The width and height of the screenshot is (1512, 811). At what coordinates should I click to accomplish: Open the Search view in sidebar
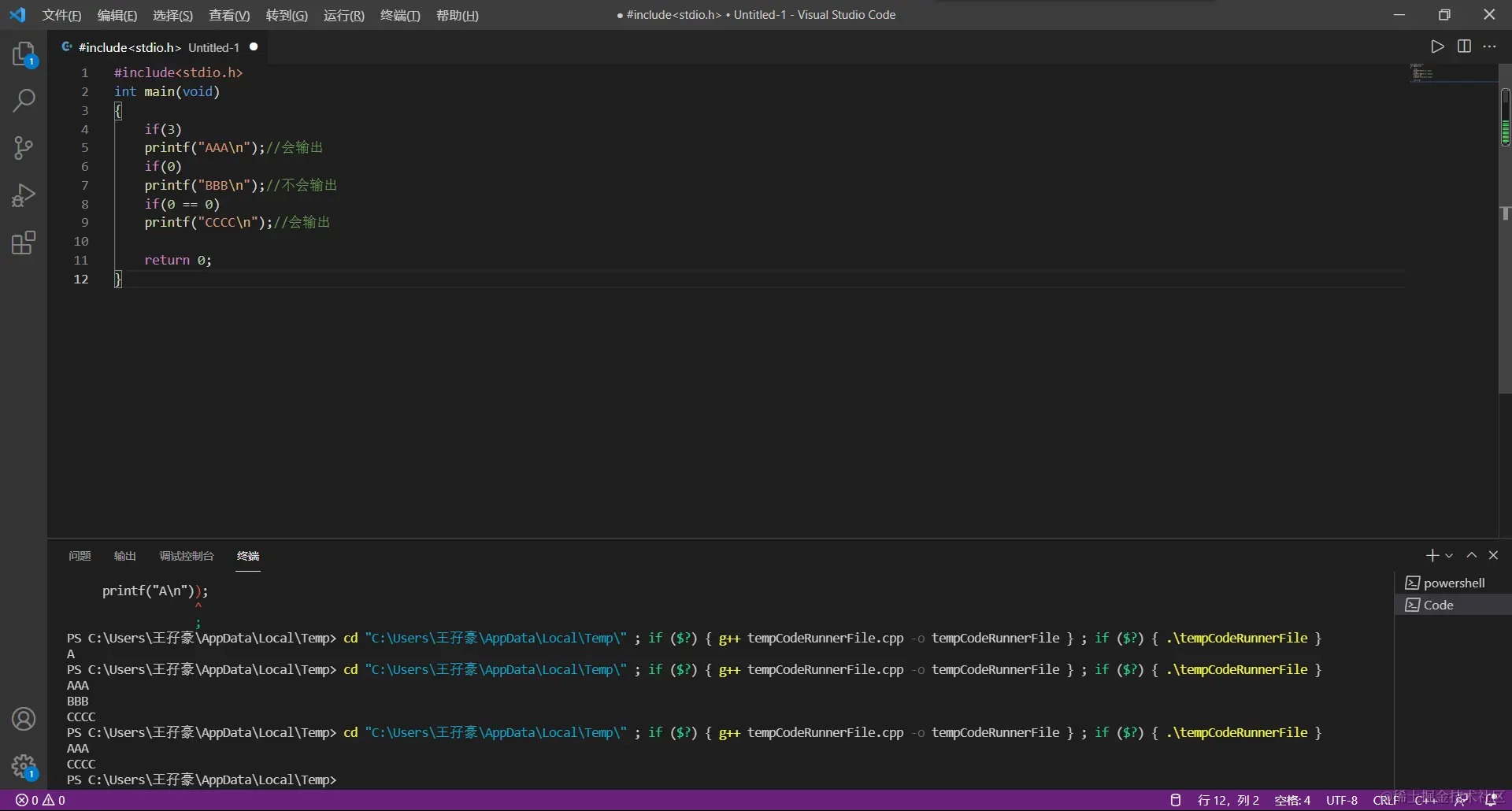(x=24, y=101)
